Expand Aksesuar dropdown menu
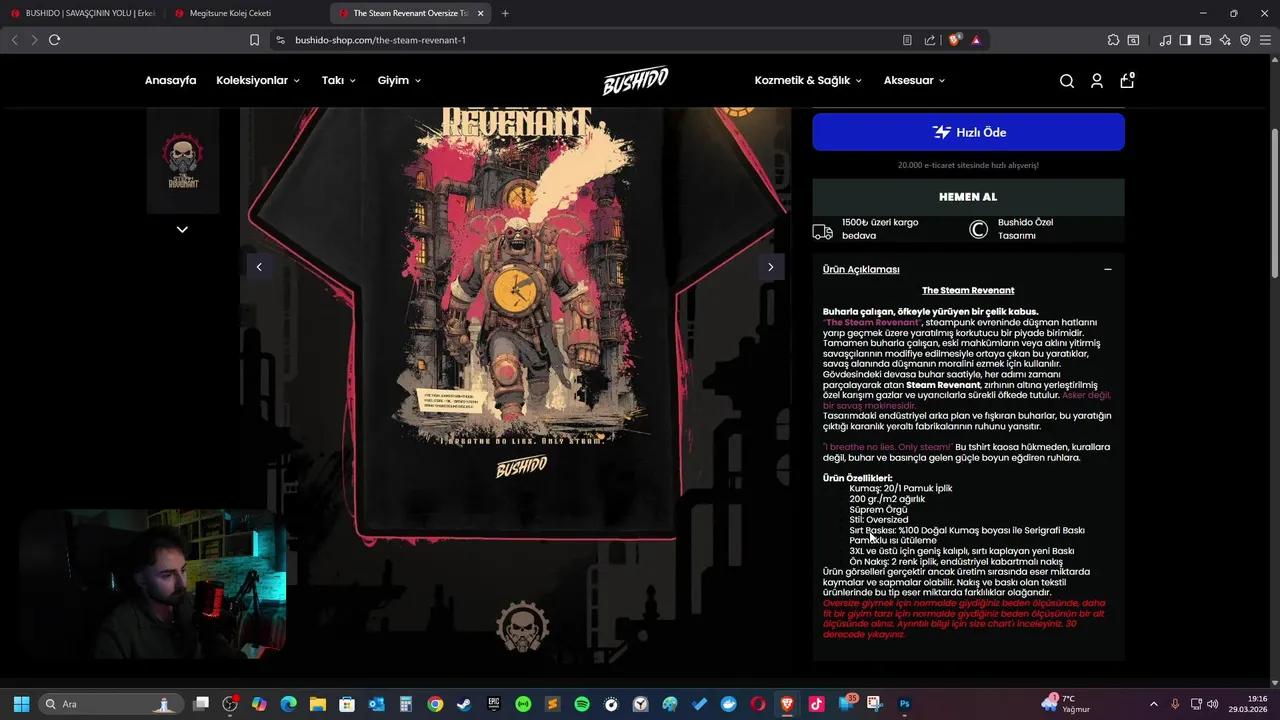The height and width of the screenshot is (720, 1280). [x=914, y=80]
